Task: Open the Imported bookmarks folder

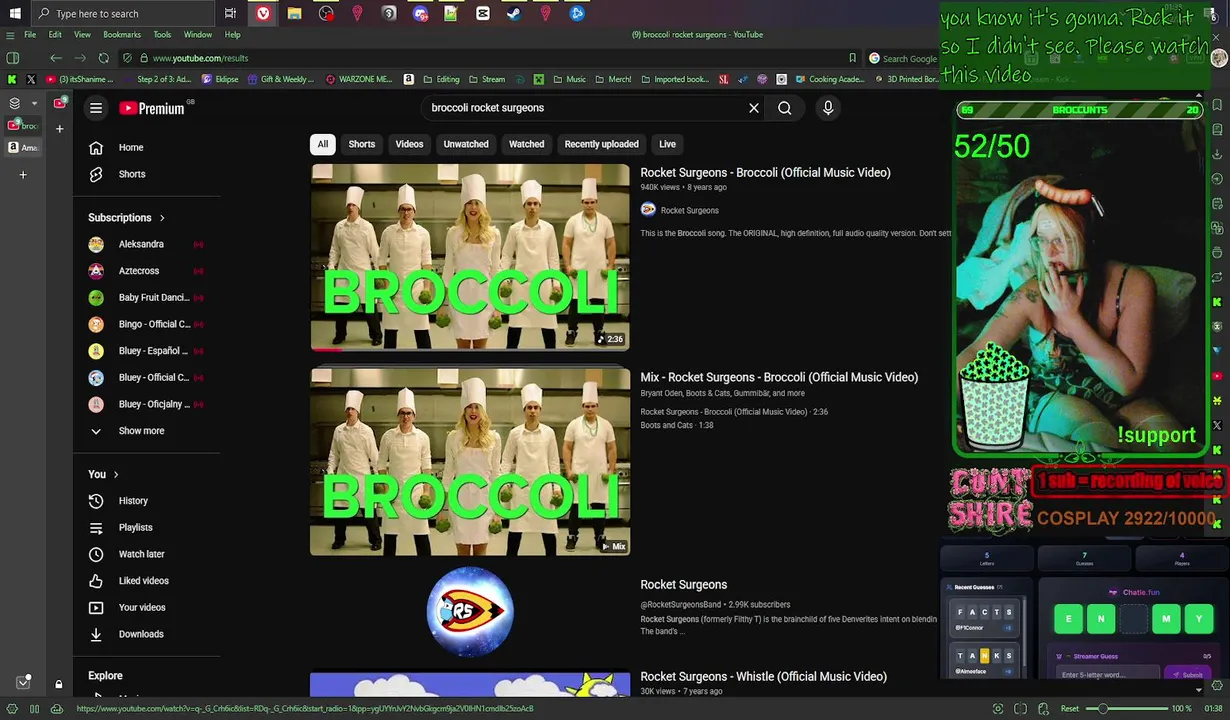Action: [x=674, y=79]
